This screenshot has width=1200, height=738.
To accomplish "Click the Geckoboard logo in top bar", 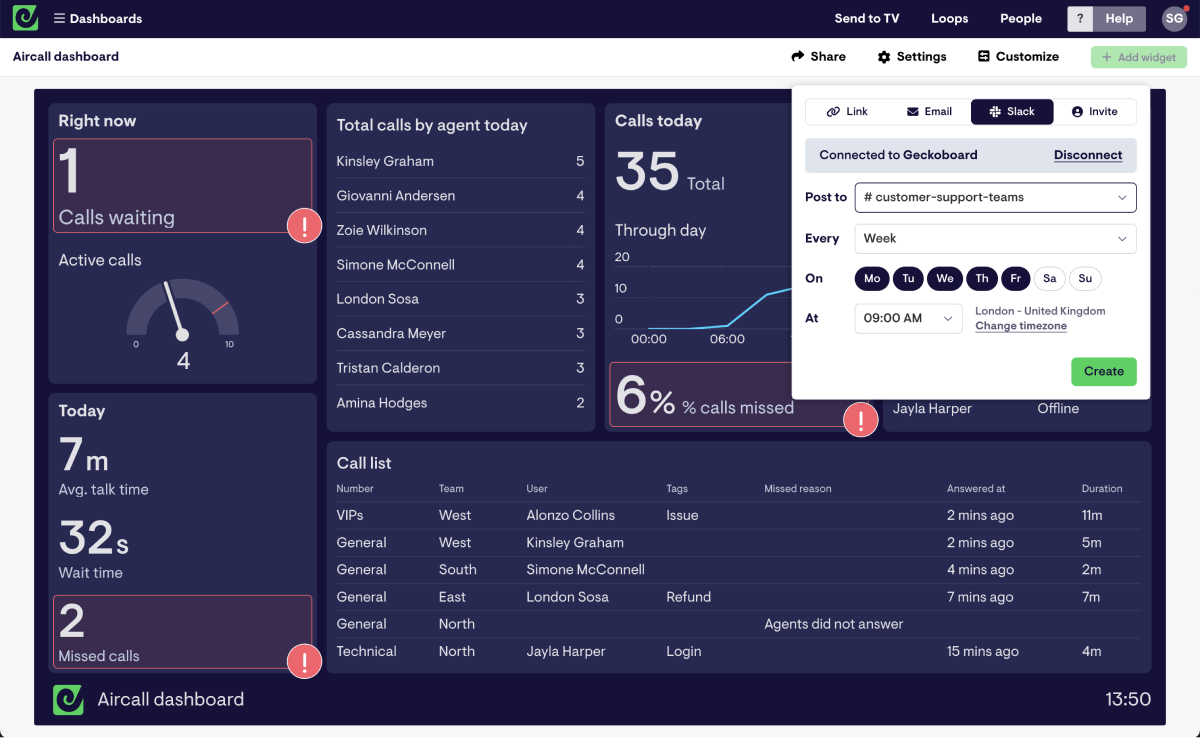I will pos(25,18).
